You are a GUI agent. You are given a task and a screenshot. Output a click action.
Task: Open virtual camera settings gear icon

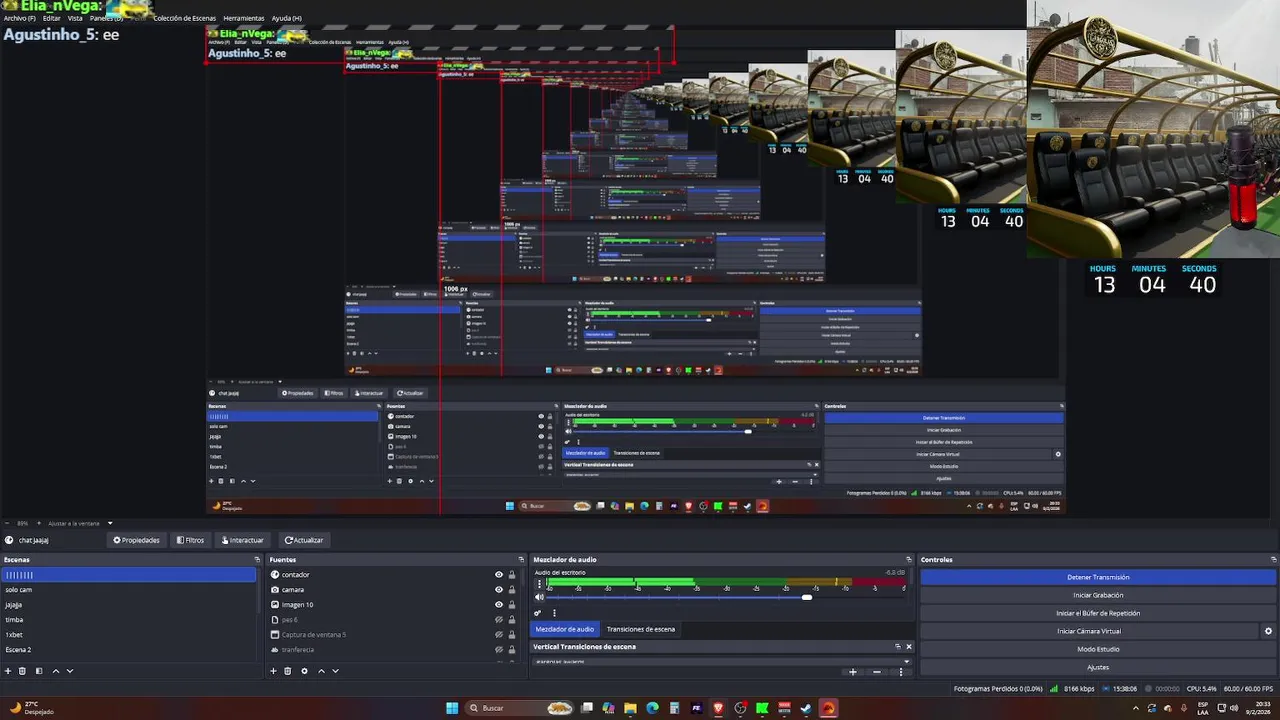1268,631
